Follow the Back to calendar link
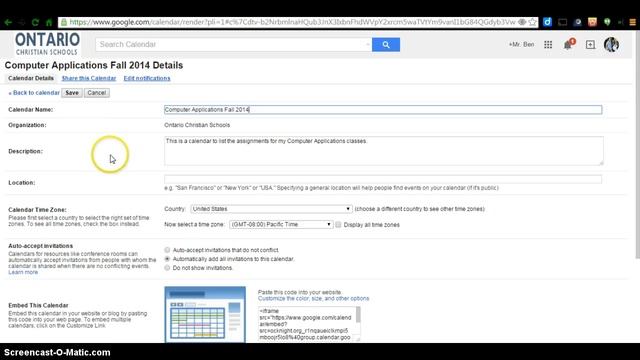The height and width of the screenshot is (360, 640). (34, 93)
